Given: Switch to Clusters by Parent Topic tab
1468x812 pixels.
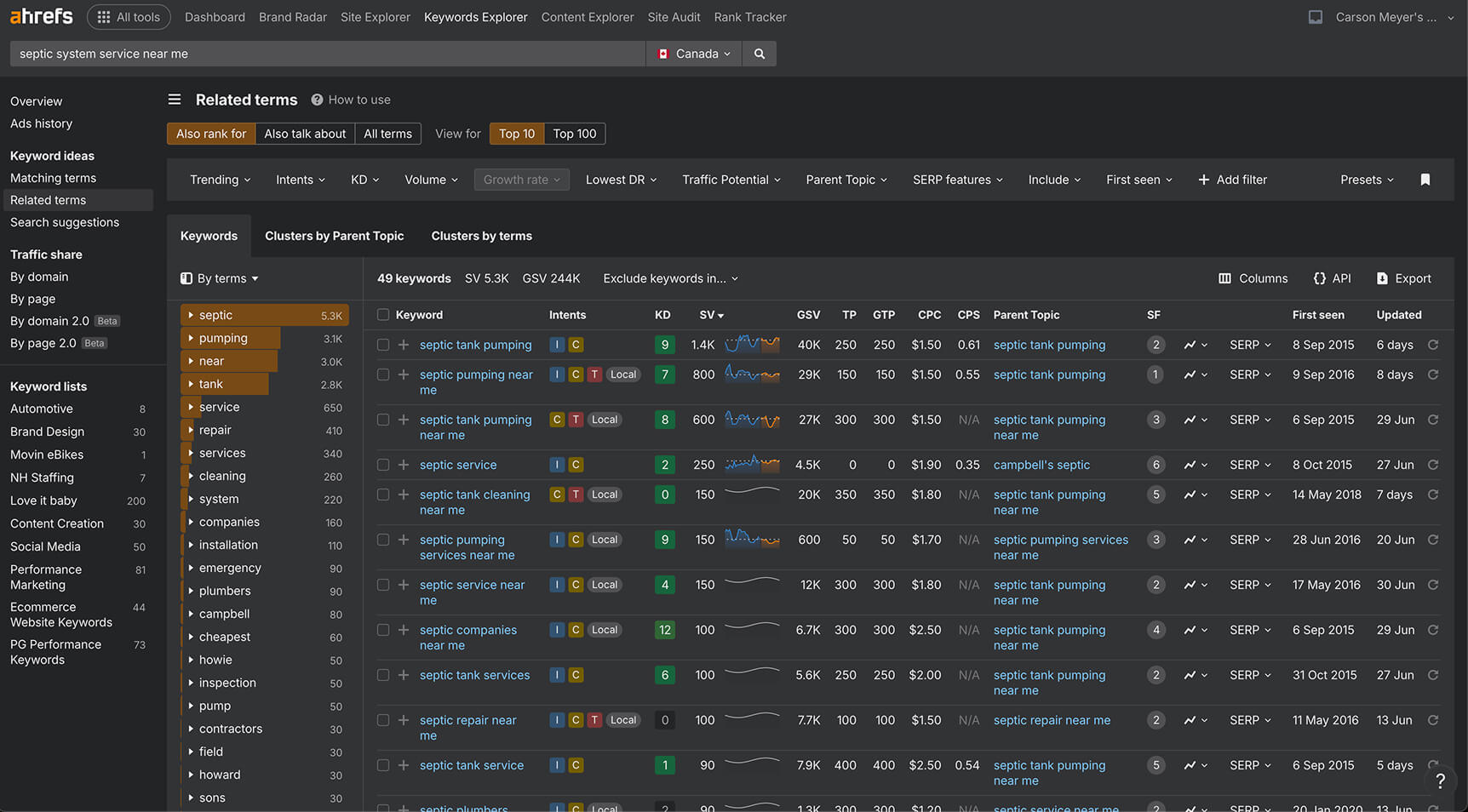Looking at the screenshot, I should click(334, 236).
